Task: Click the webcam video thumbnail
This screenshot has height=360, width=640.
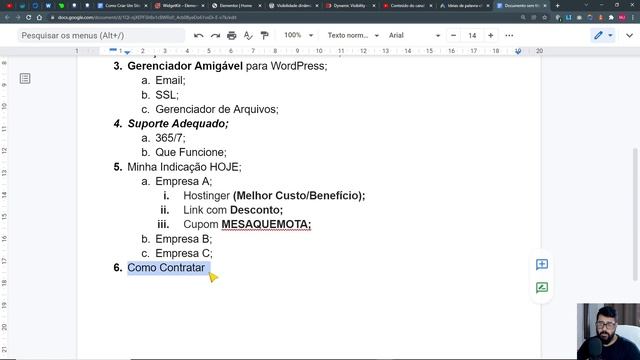Action: (608, 331)
